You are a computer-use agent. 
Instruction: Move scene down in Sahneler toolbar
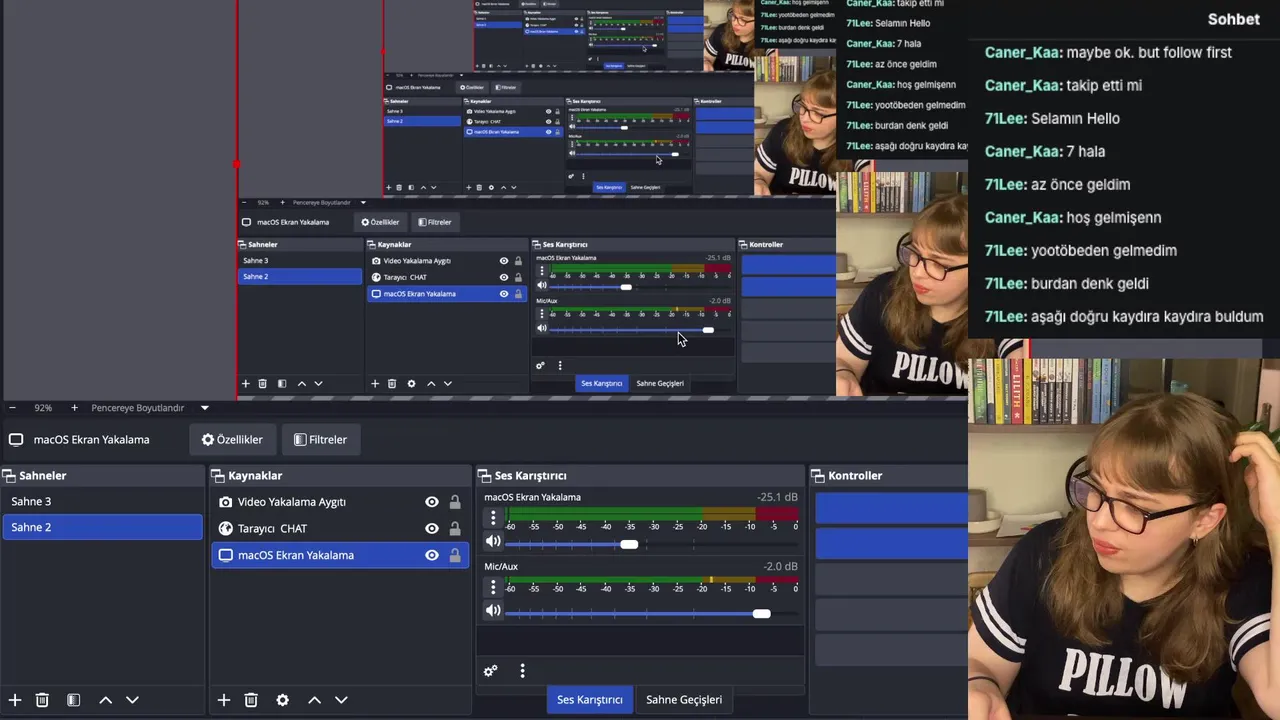point(132,700)
